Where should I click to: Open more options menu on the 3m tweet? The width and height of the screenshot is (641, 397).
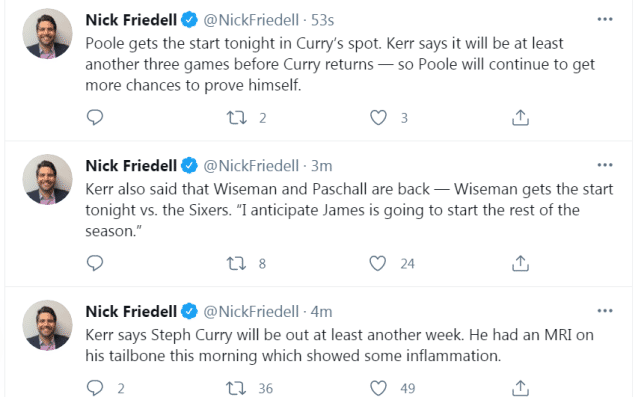[x=605, y=165]
